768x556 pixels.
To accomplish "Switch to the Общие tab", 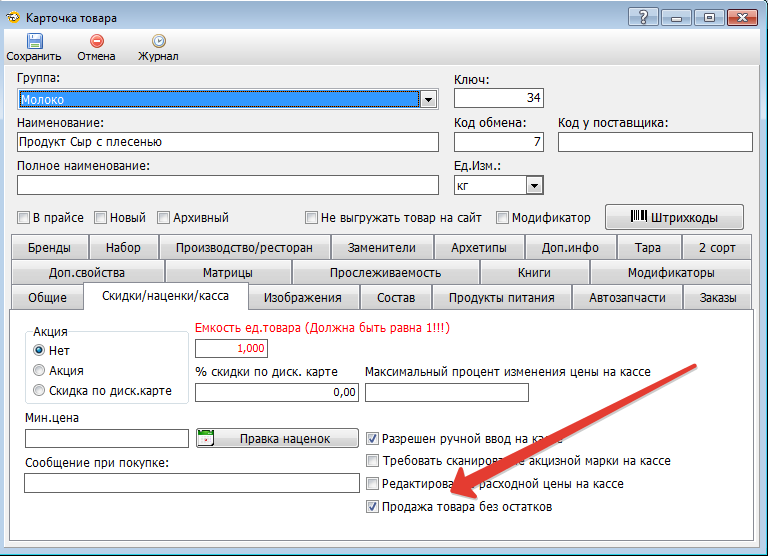I will [48, 297].
